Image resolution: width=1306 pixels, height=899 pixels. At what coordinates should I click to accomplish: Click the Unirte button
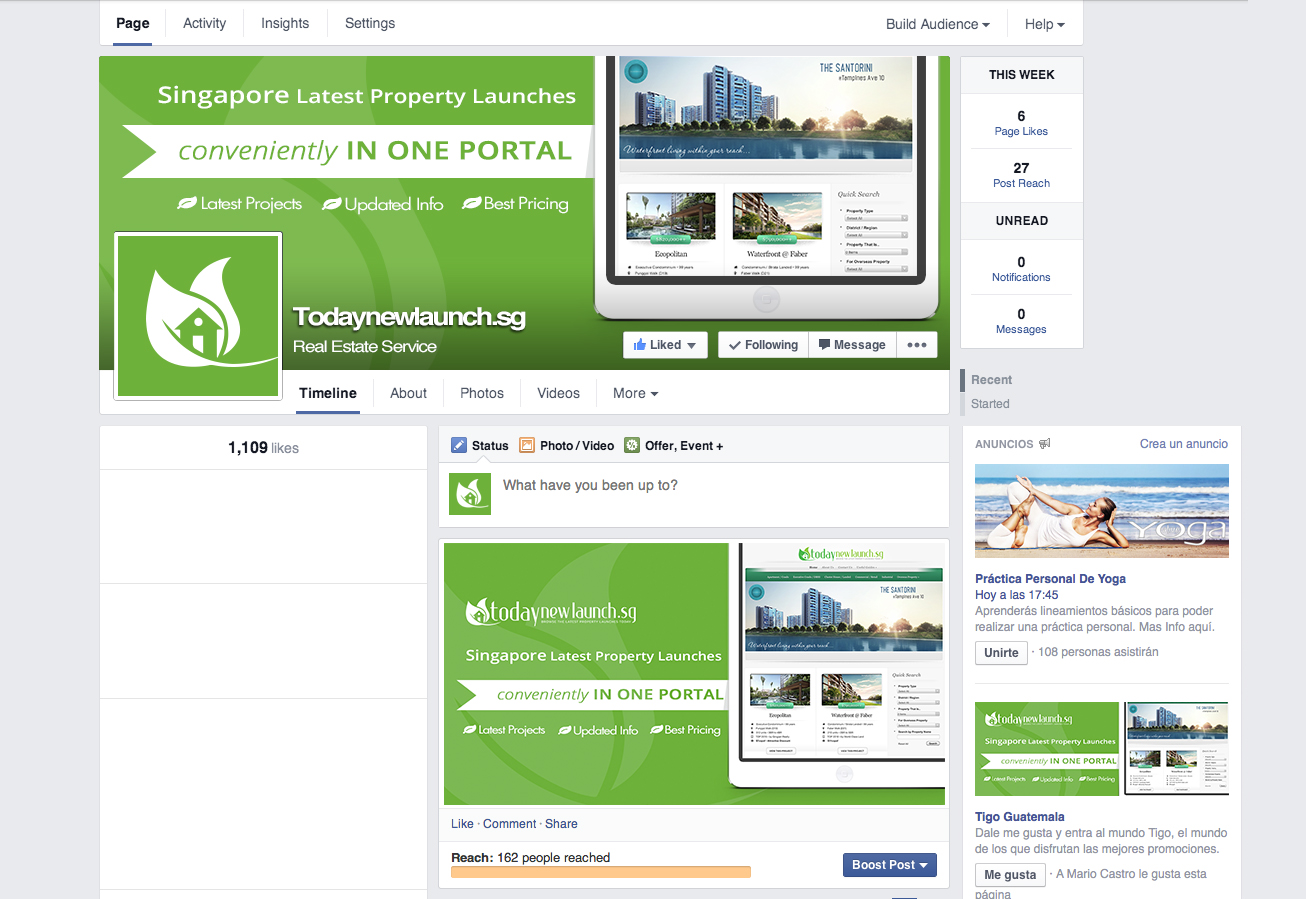point(1001,653)
